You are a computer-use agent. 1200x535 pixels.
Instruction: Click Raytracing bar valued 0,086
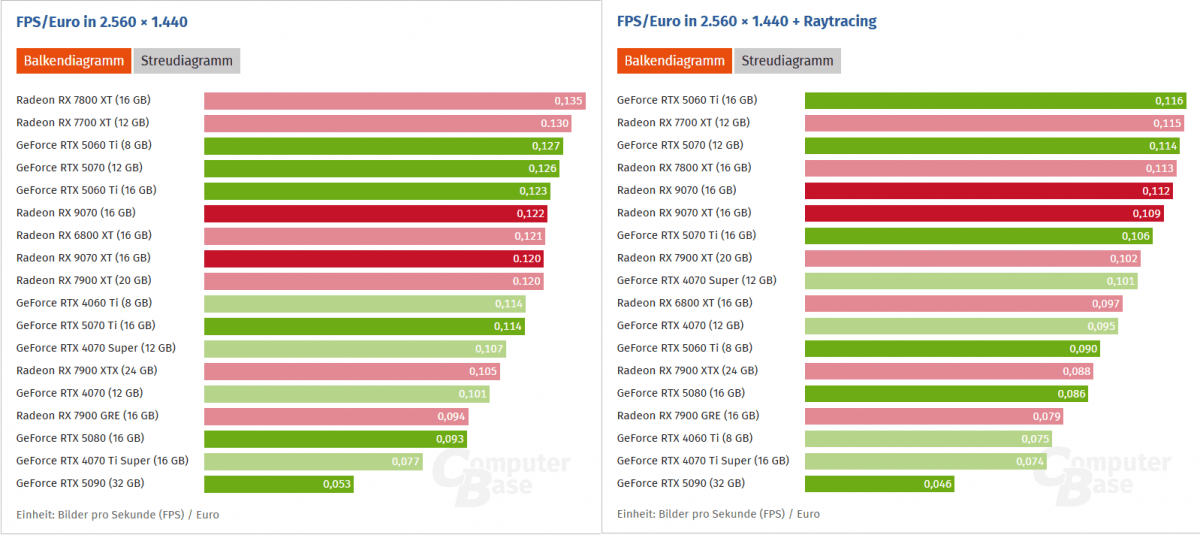(x=947, y=394)
